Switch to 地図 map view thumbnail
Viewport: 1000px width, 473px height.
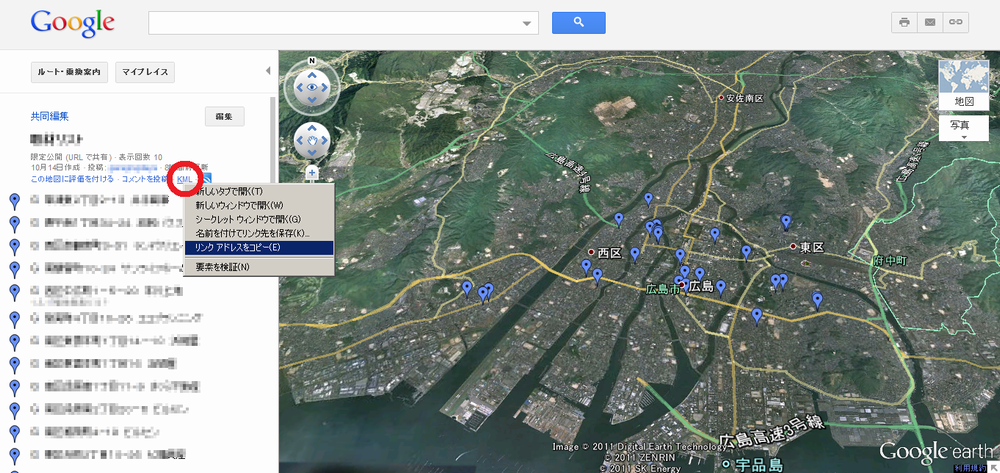[x=964, y=85]
